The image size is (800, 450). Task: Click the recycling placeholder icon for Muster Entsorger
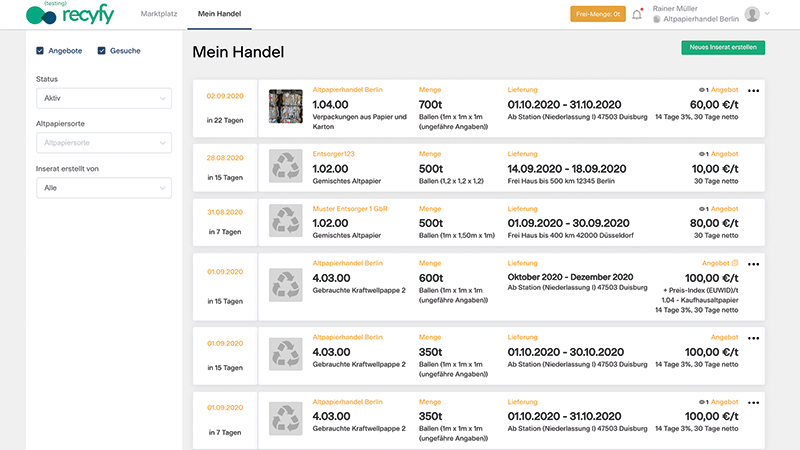[x=285, y=224]
